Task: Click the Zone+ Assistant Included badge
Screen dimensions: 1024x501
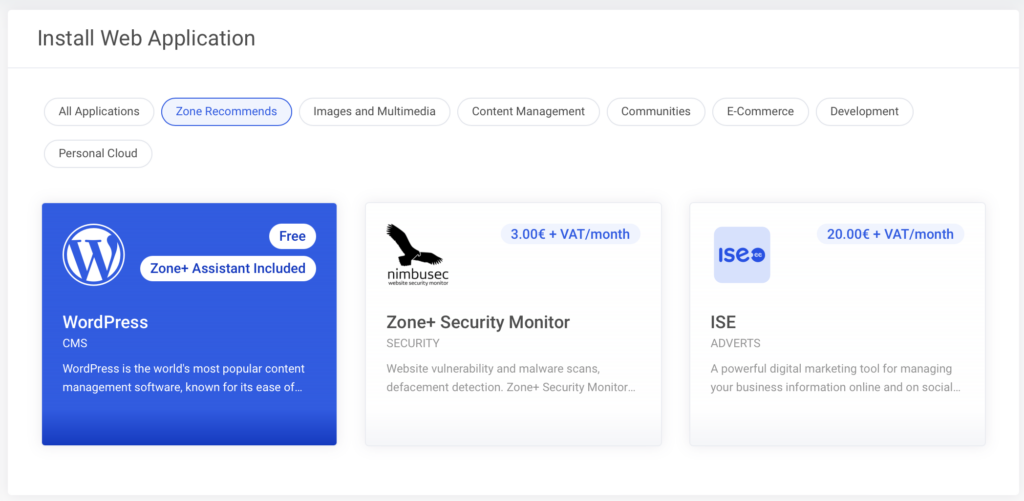Action: coord(228,268)
